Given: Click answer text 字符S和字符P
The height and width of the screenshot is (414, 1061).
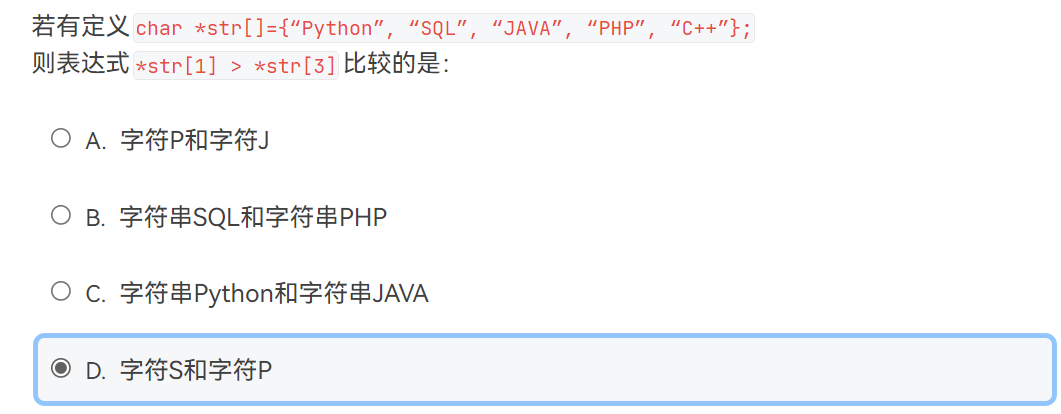Looking at the screenshot, I should pyautogui.click(x=196, y=370).
